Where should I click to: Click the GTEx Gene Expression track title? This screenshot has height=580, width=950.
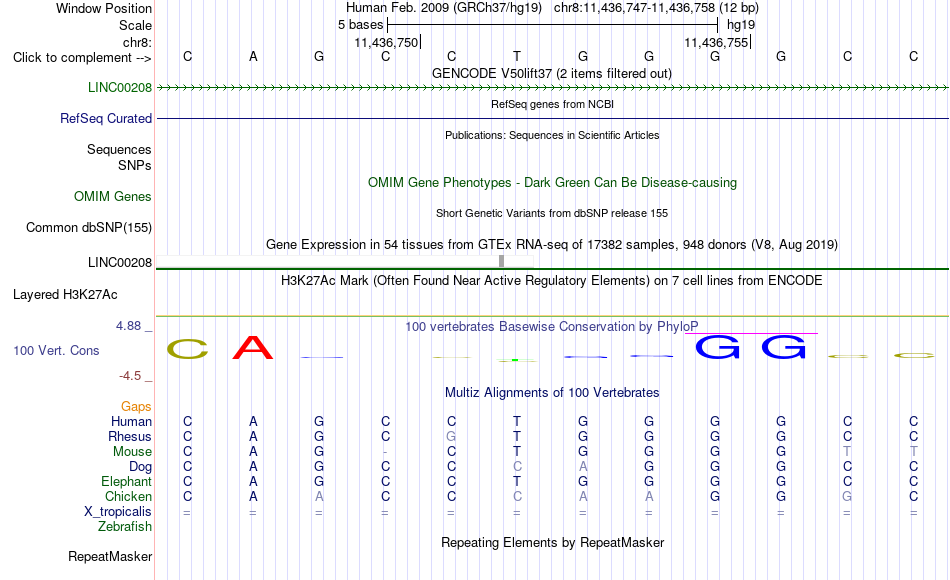[x=552, y=244]
